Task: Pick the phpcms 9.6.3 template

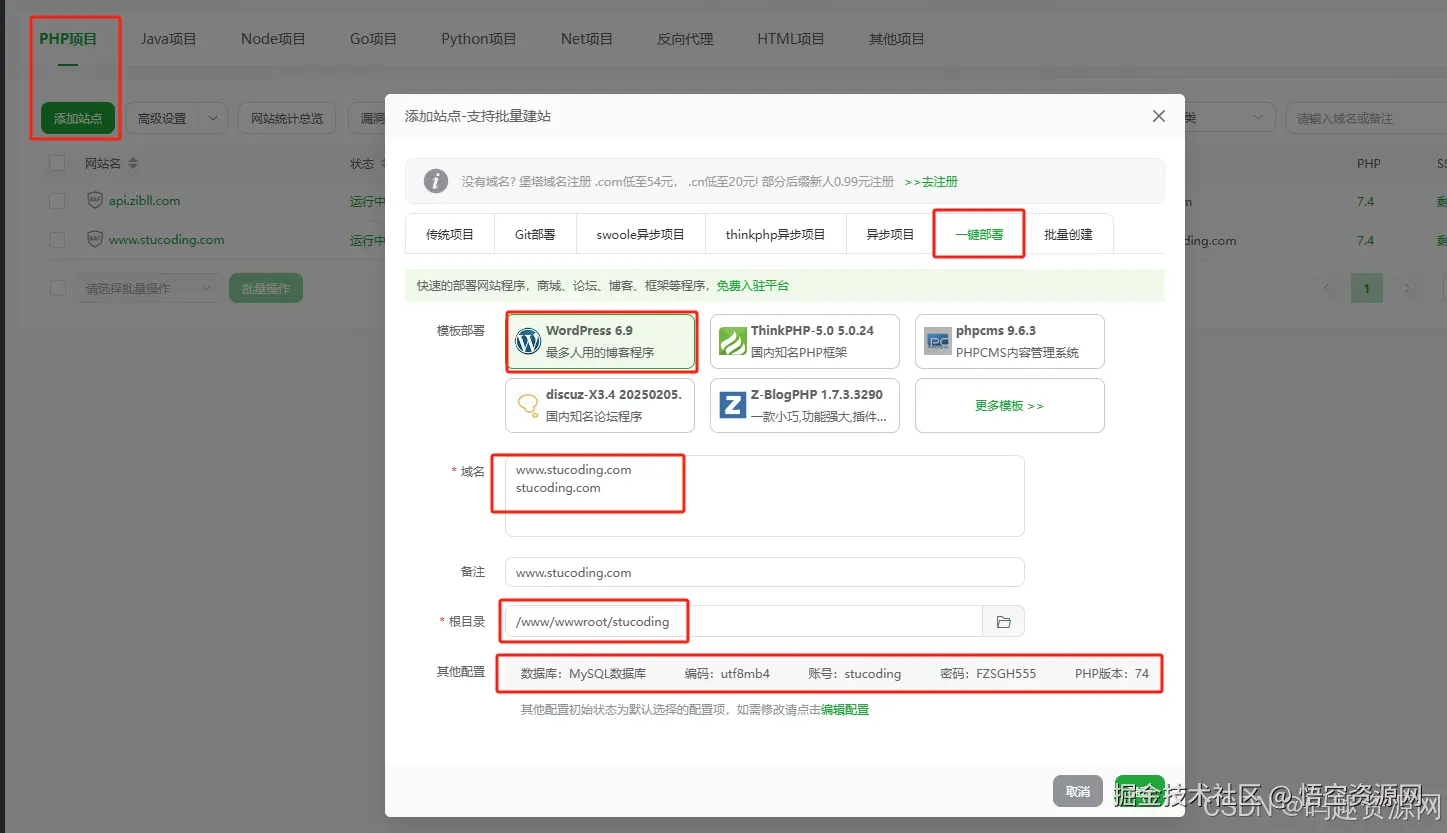Action: tap(1010, 341)
